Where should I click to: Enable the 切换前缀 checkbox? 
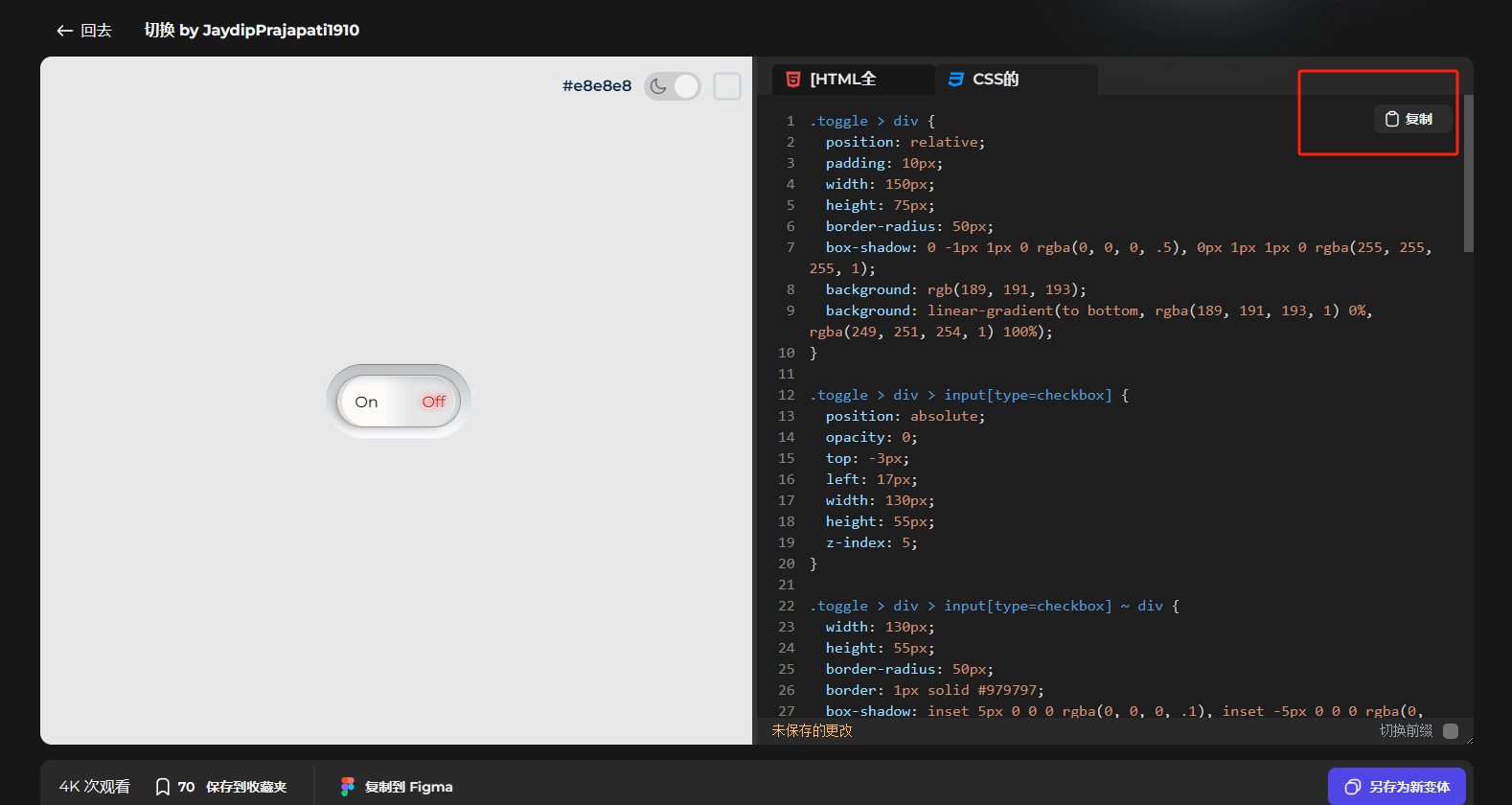coord(1450,731)
